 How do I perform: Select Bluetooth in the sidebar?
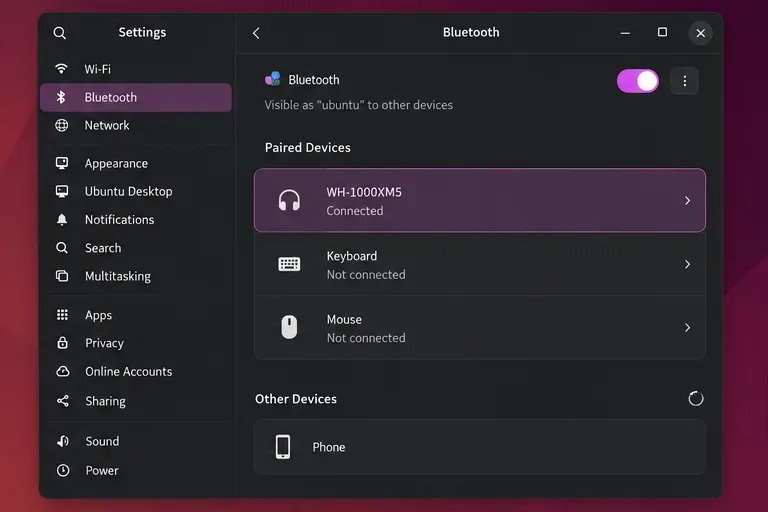(x=136, y=97)
